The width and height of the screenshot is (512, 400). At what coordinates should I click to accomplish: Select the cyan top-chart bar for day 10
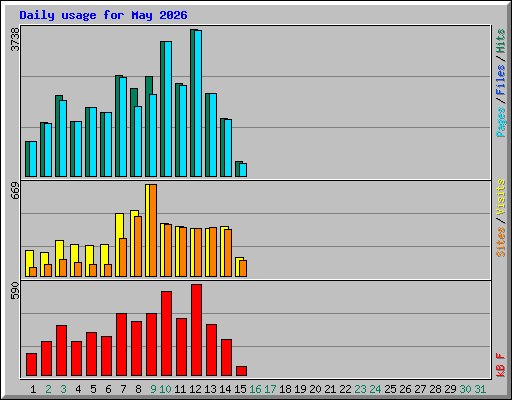coord(168,109)
